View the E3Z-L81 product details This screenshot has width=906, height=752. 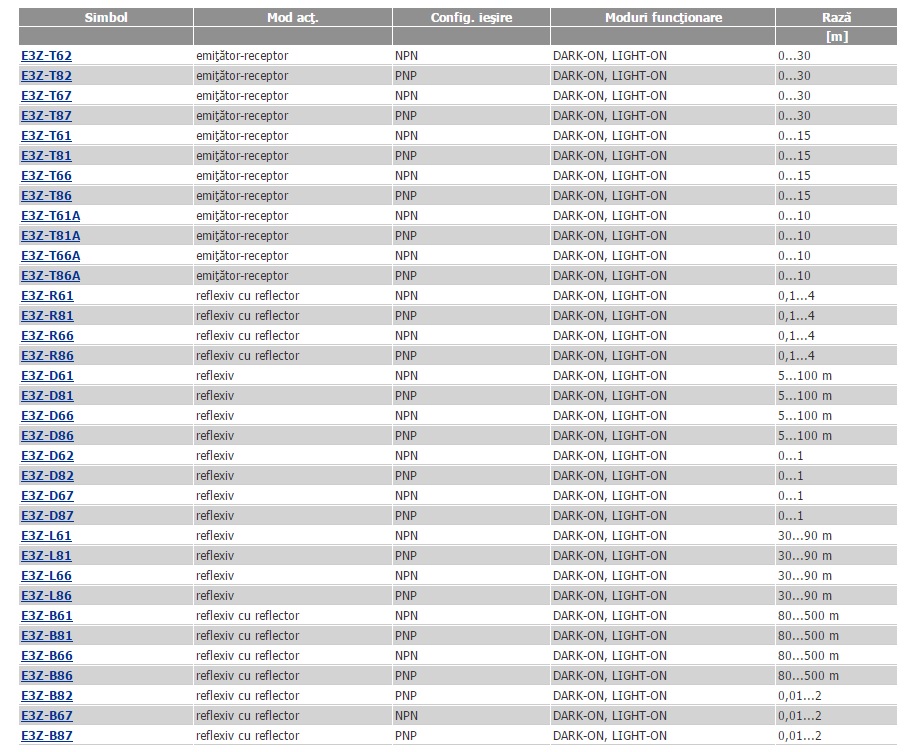click(x=46, y=556)
